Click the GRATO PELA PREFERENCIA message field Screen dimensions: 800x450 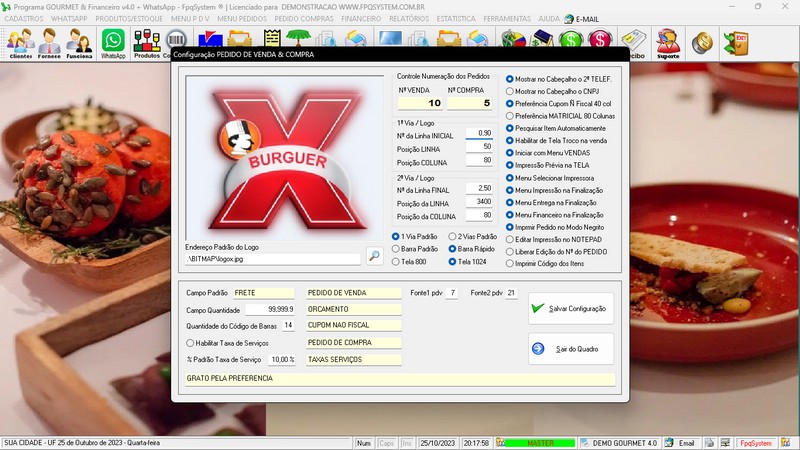[x=400, y=379]
